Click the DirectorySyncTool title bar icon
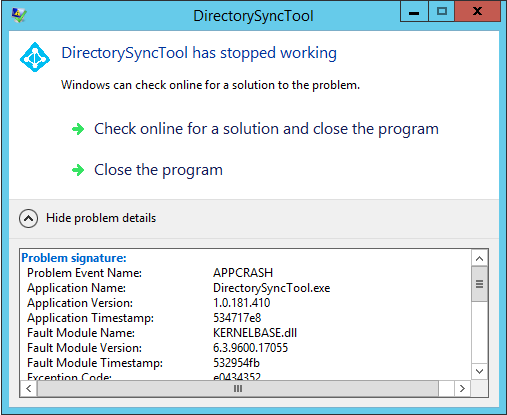Viewport: 507px width, 415px height. tap(19, 15)
